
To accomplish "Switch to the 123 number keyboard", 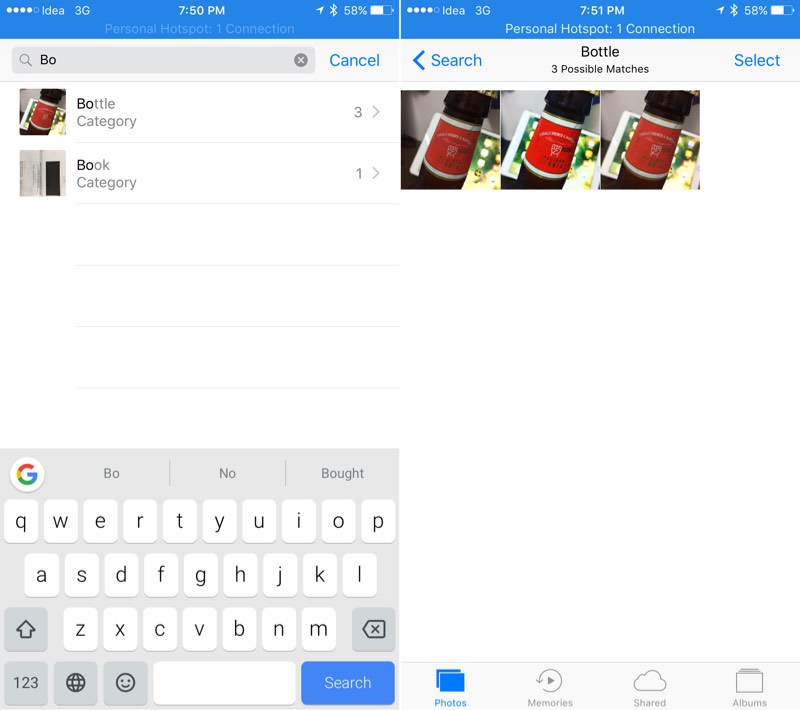I will 26,683.
